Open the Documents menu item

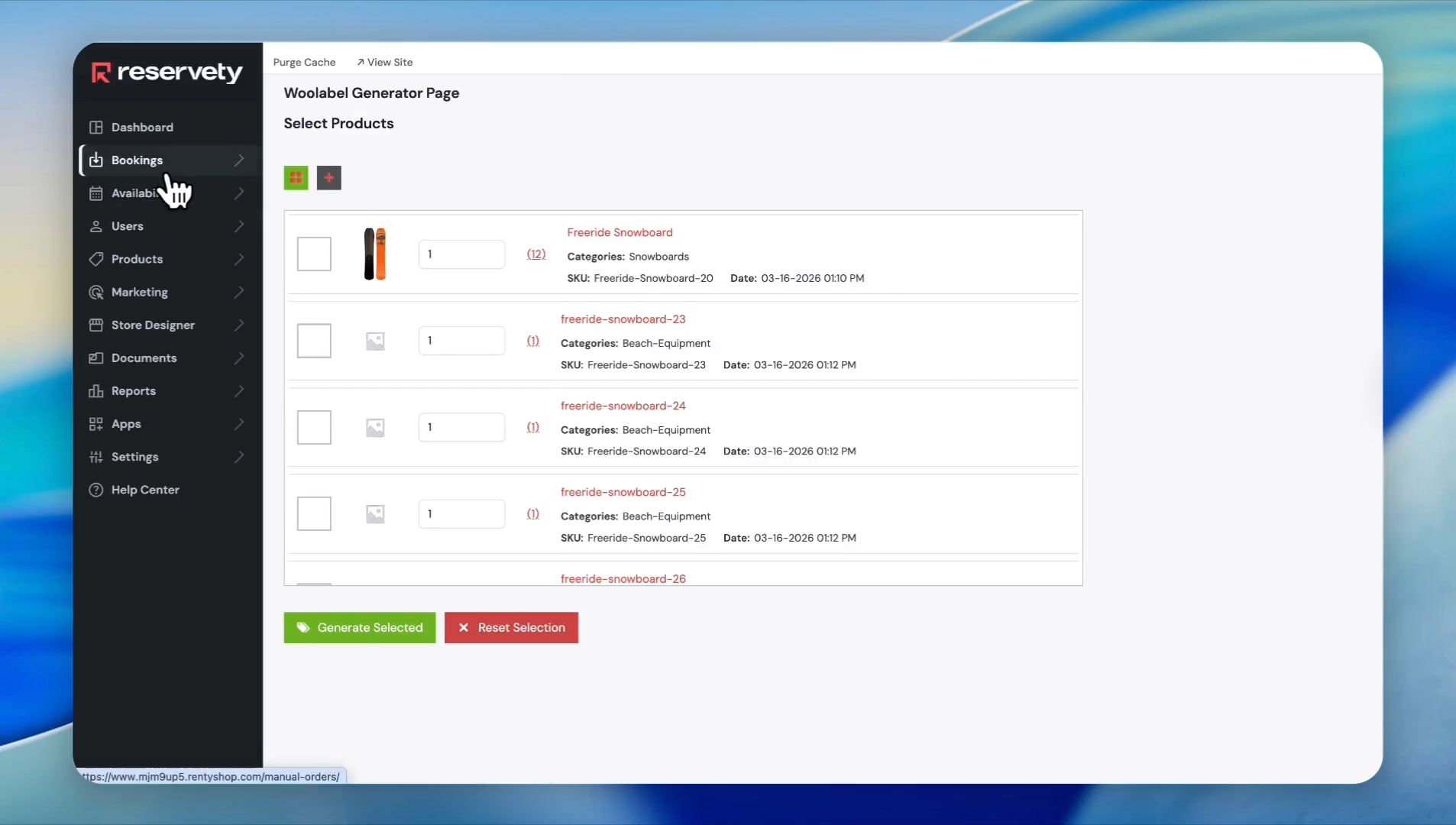[x=144, y=358]
